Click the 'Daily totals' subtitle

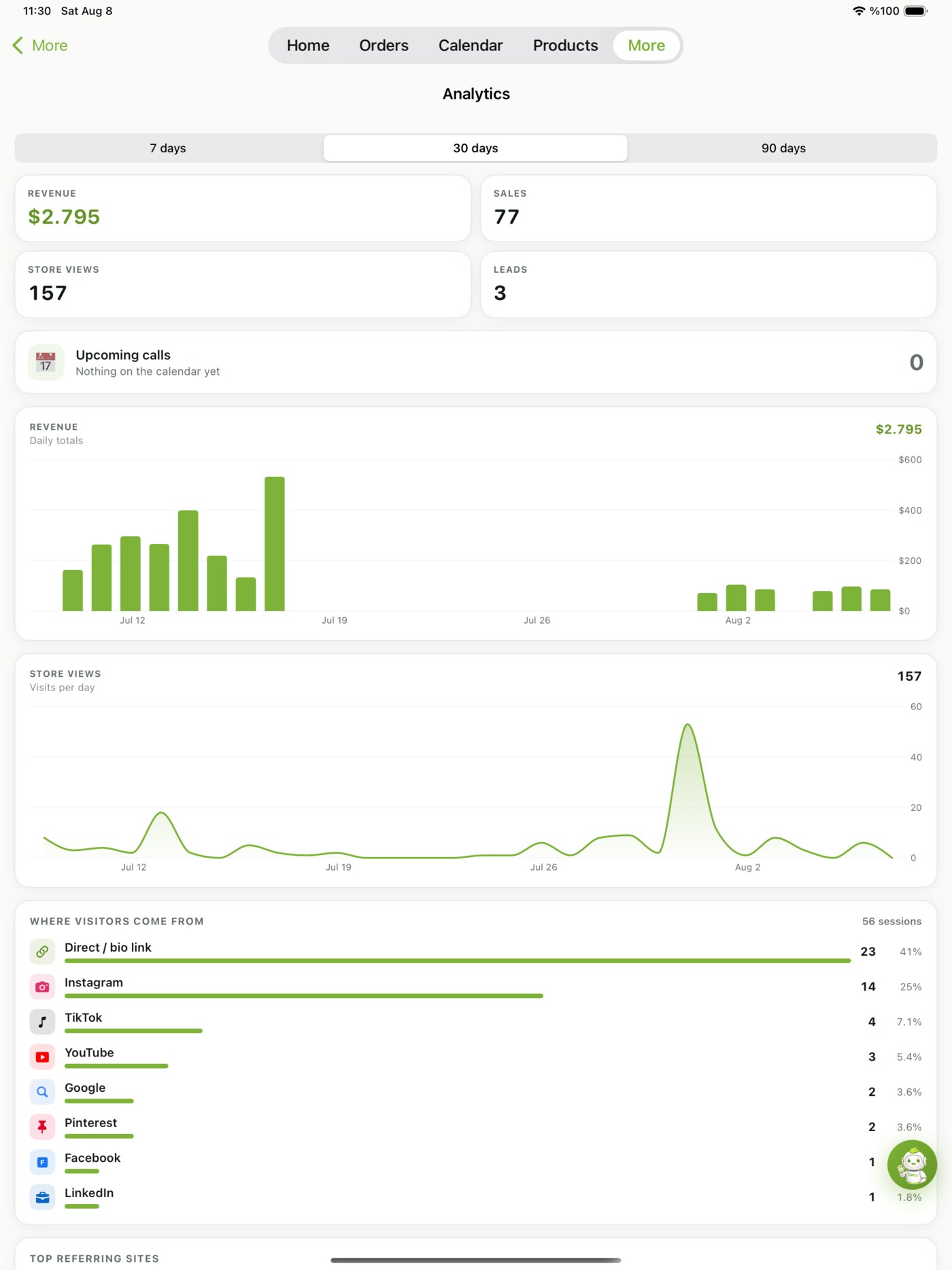pyautogui.click(x=56, y=441)
